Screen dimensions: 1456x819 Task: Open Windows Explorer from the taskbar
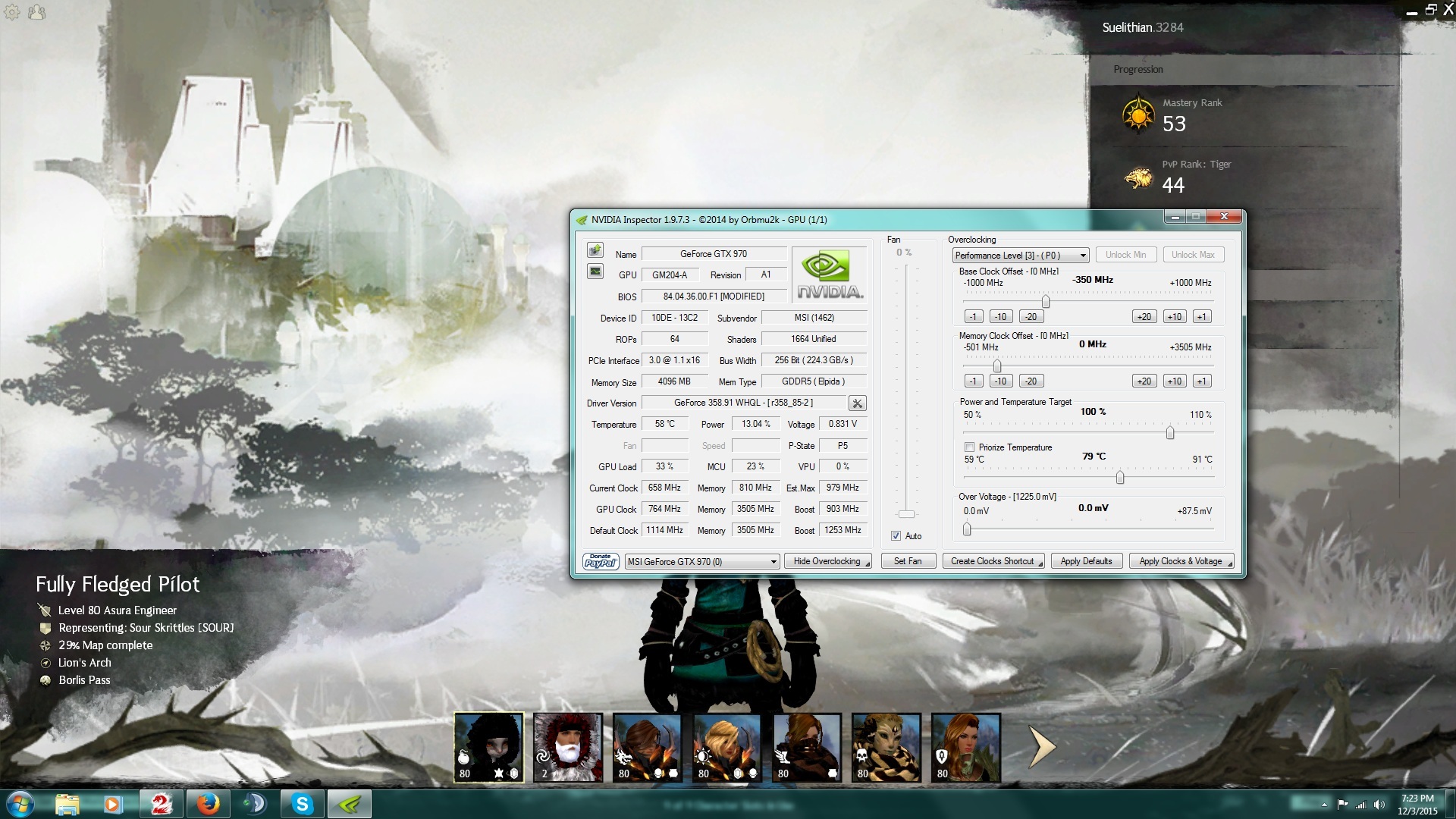tap(67, 804)
